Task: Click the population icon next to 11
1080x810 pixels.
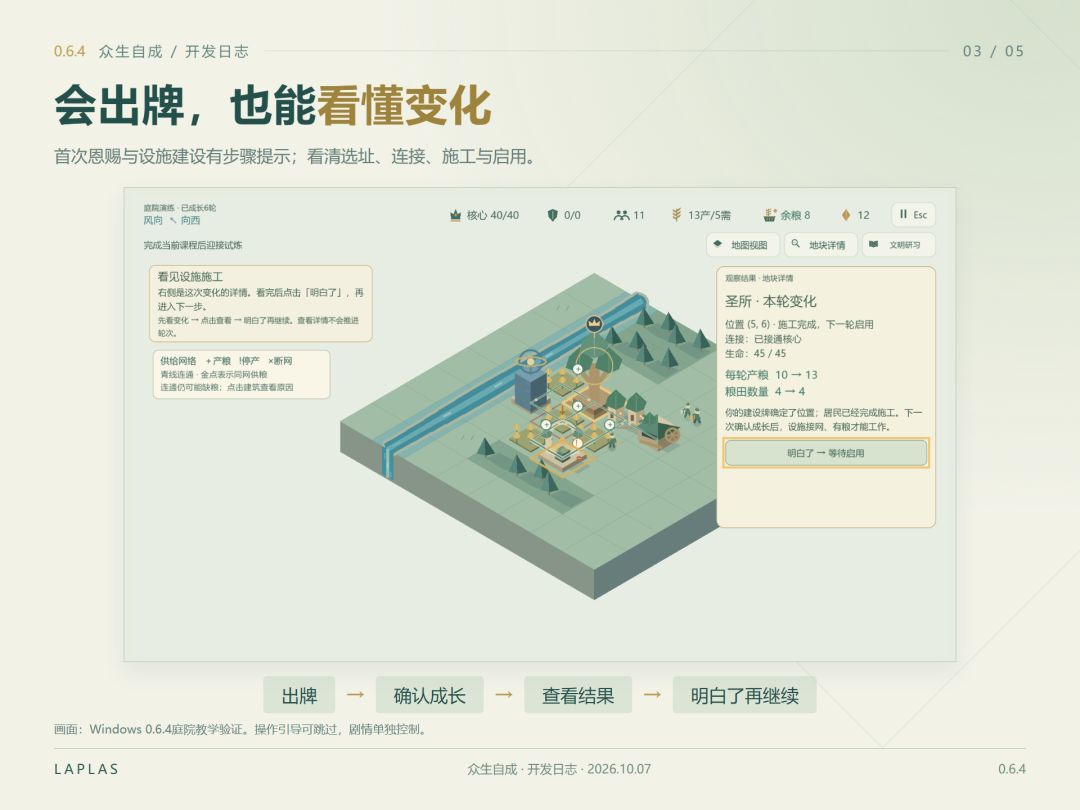Action: tap(621, 216)
